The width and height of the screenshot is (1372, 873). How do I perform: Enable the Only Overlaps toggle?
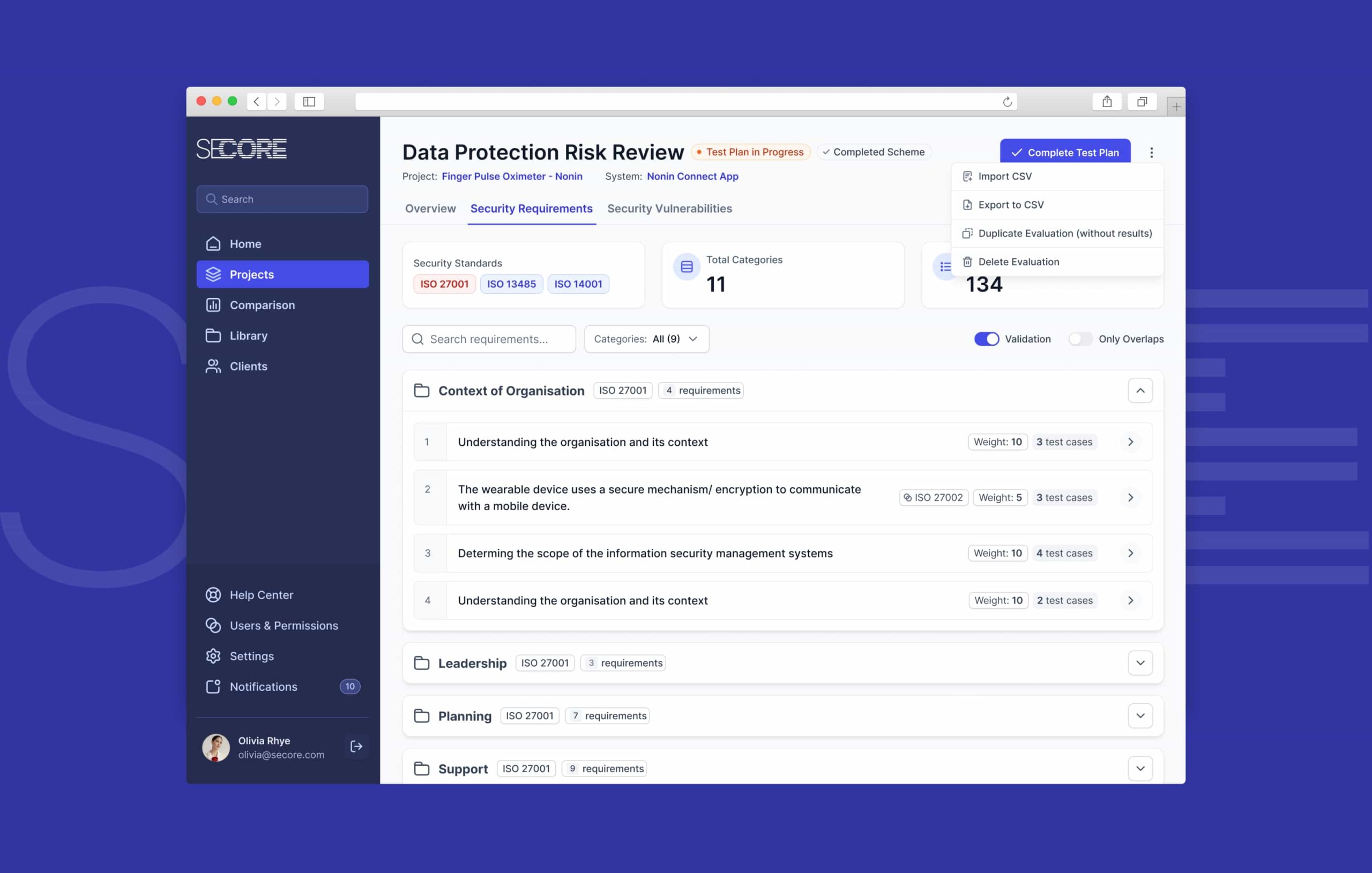[1080, 339]
